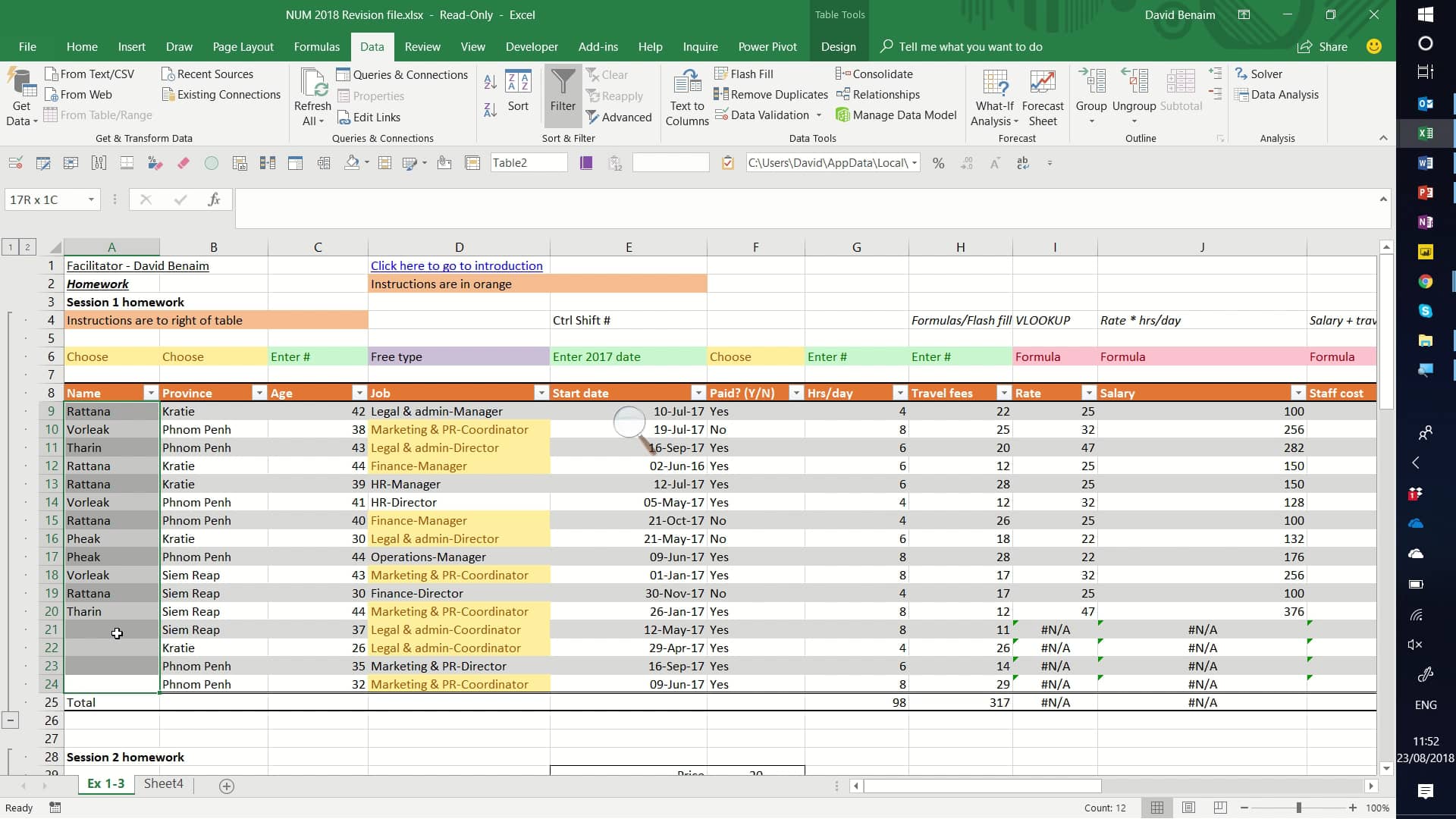
Task: Click Advanced filter
Action: click(619, 117)
